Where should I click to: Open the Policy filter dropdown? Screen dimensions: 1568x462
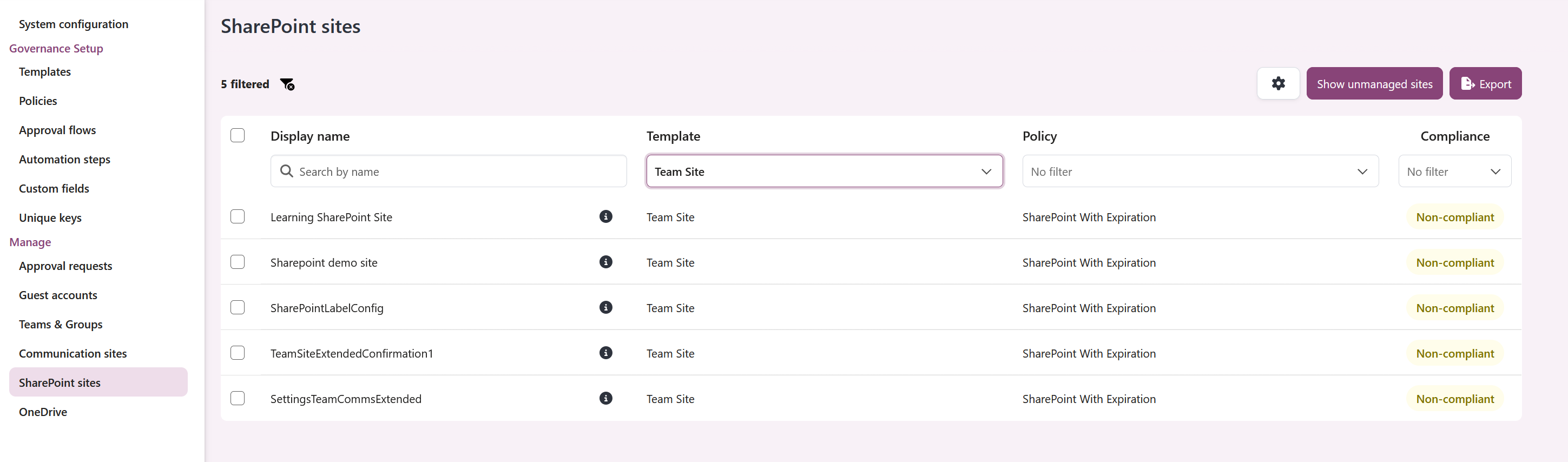click(1200, 171)
